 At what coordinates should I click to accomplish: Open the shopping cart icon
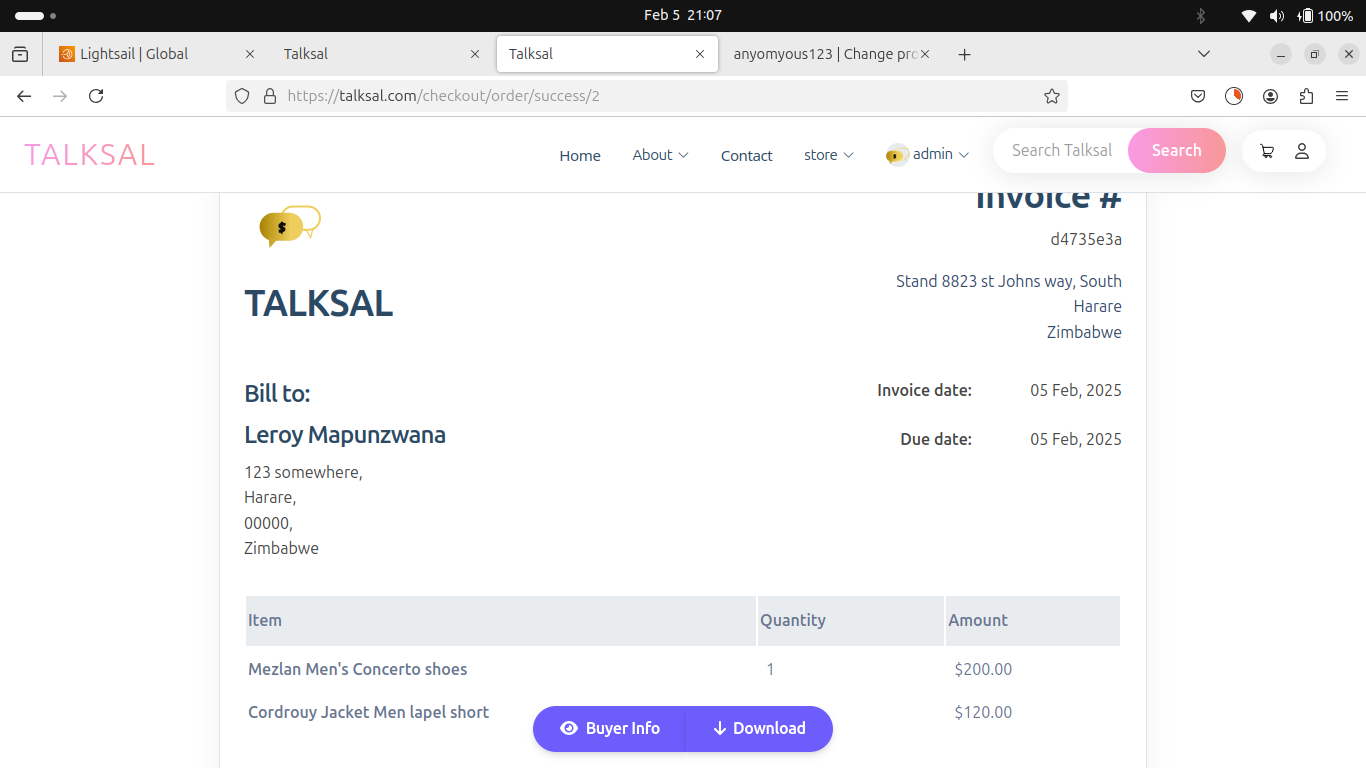1267,151
